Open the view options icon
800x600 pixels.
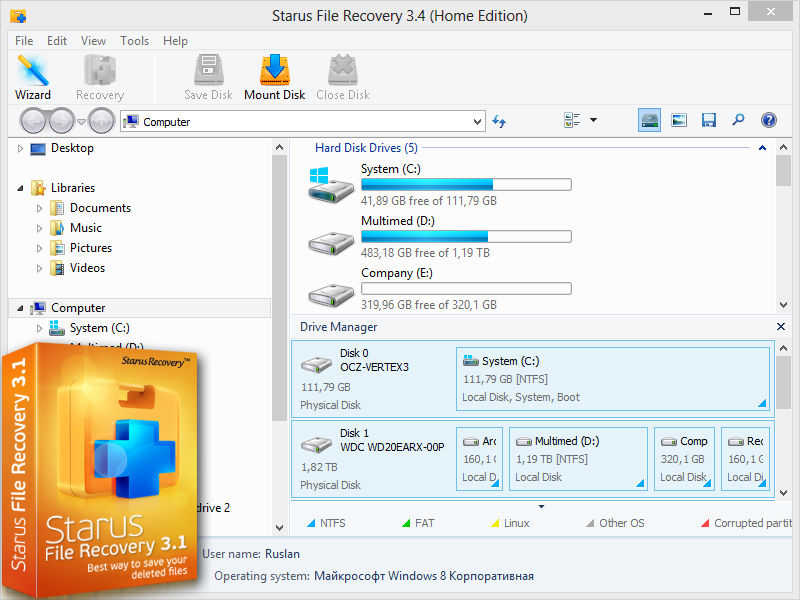point(572,120)
